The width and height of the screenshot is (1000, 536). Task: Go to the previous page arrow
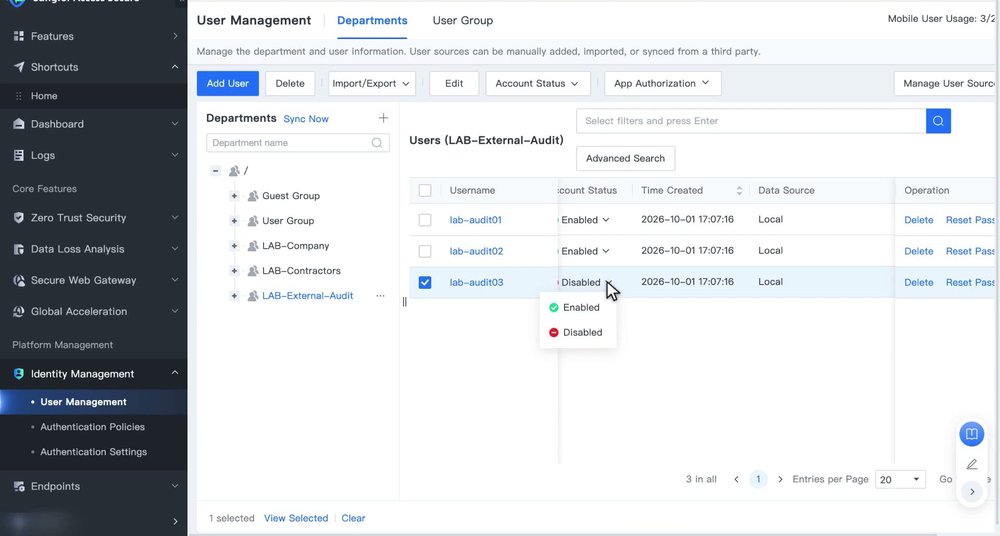pyautogui.click(x=737, y=479)
